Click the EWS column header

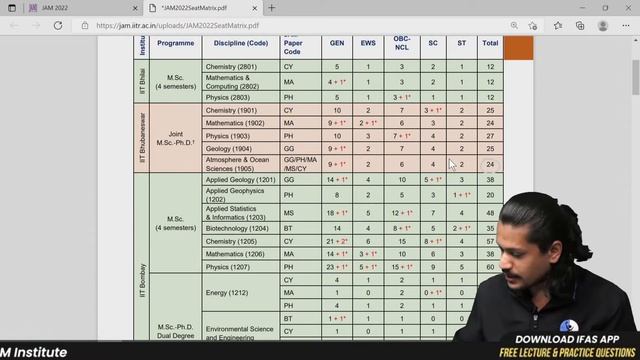368,43
